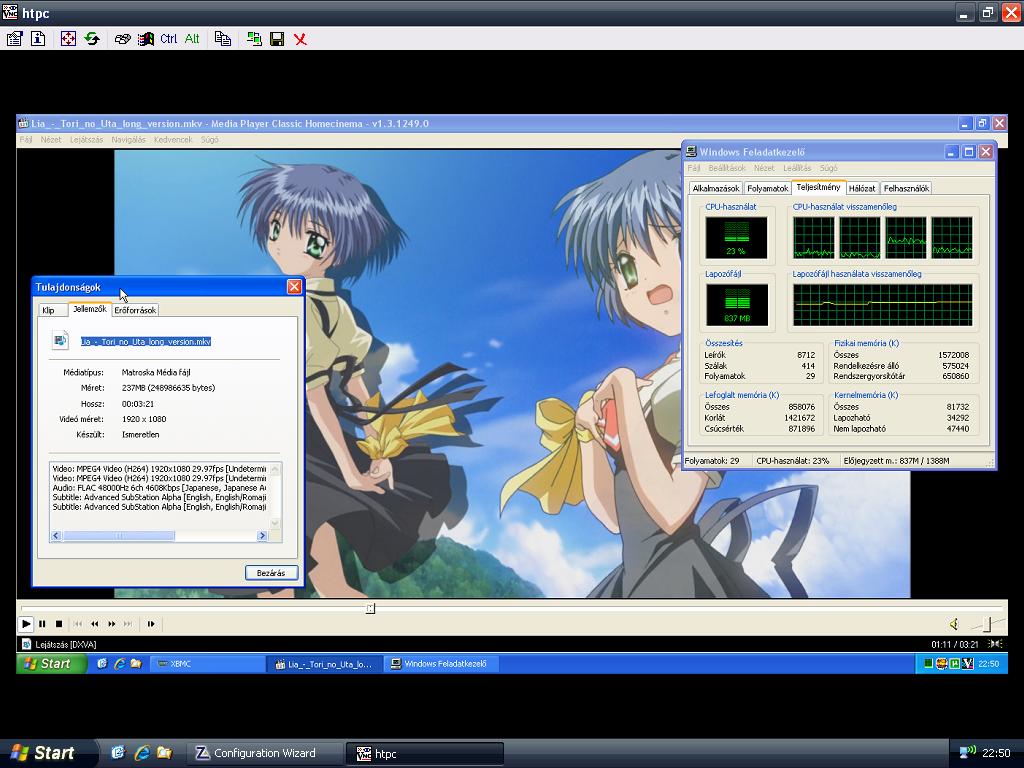Switch to Erőforrások tab in Tulajdonságok
This screenshot has width=1024, height=768.
tap(135, 310)
